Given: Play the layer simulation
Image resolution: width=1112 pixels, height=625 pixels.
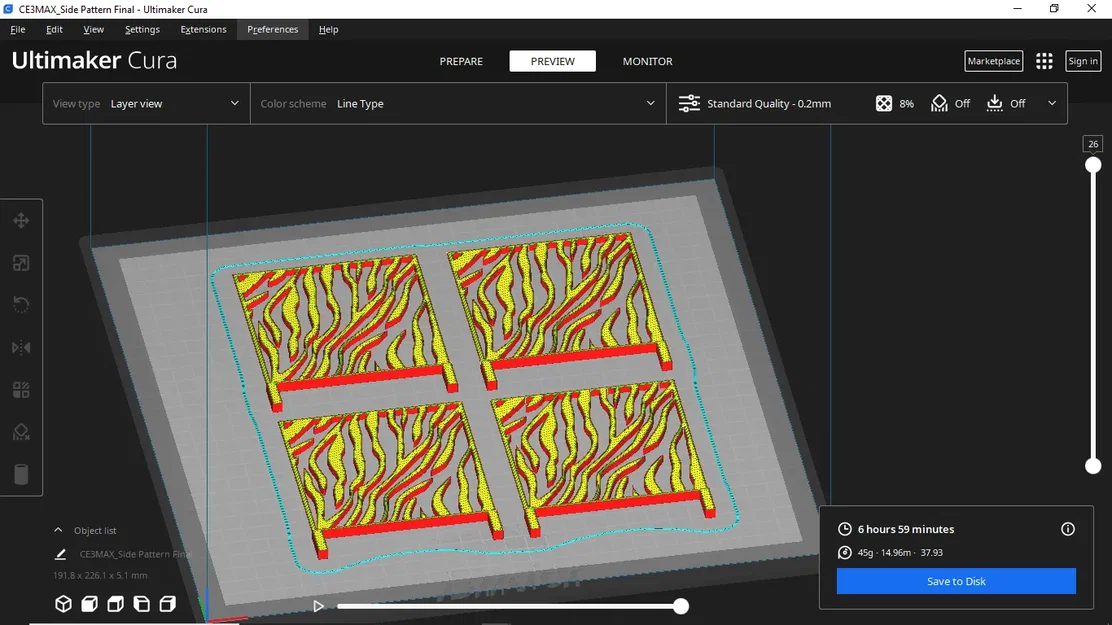Looking at the screenshot, I should point(318,606).
